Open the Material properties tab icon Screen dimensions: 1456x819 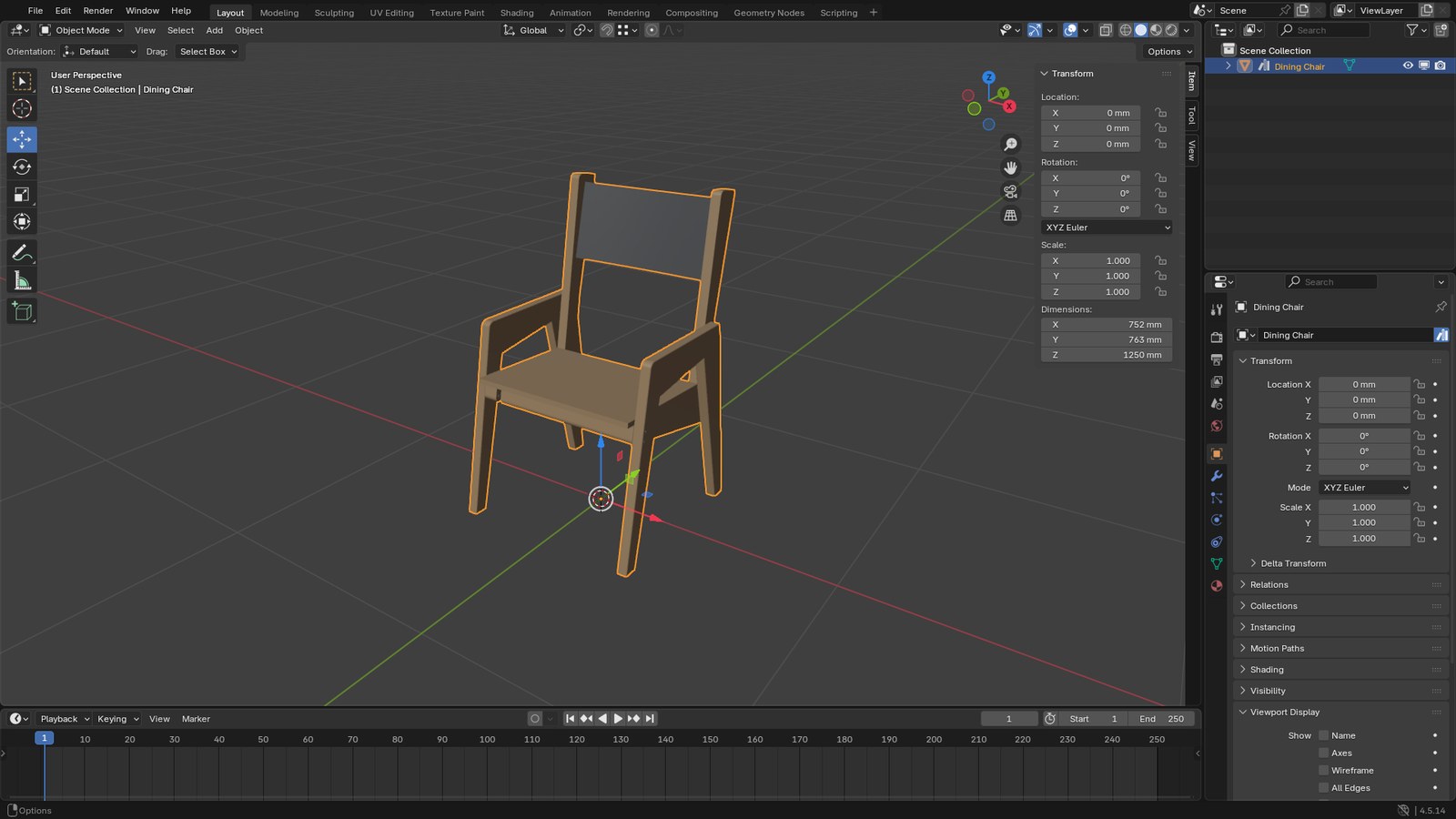click(1217, 585)
